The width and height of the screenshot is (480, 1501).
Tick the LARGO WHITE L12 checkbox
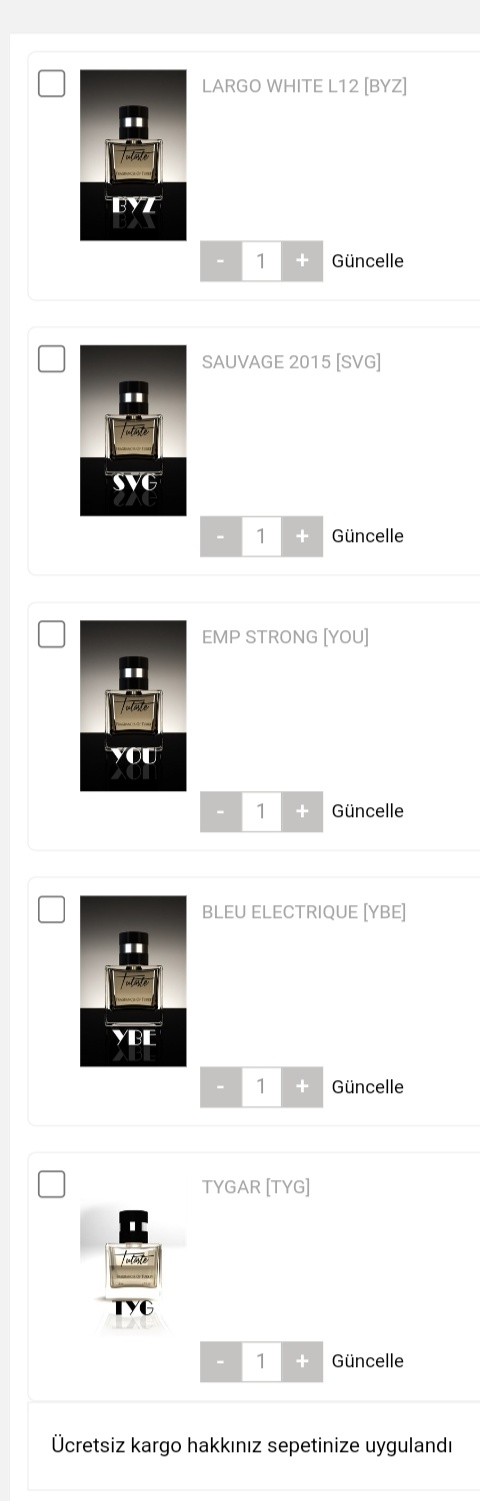[51, 83]
